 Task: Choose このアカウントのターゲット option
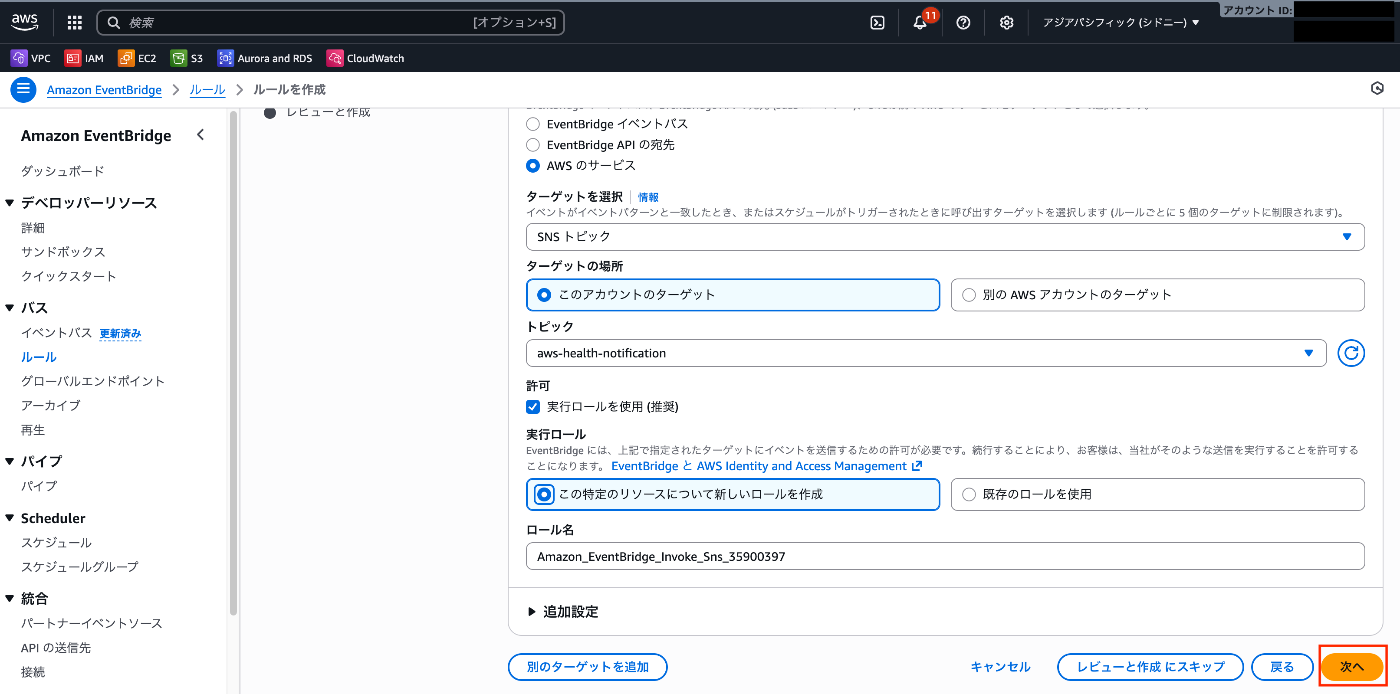(x=733, y=295)
